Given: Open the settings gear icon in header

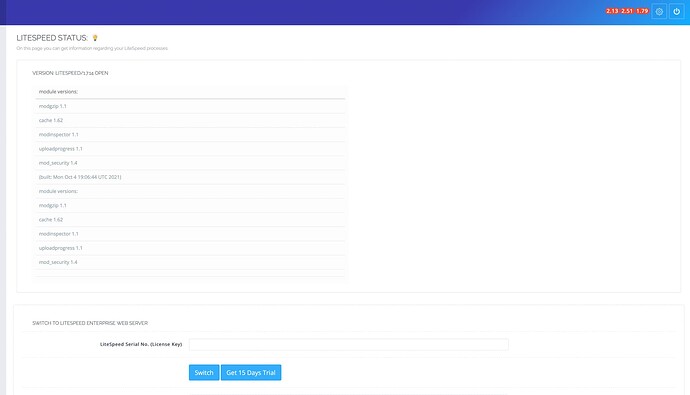Looking at the screenshot, I should (659, 12).
